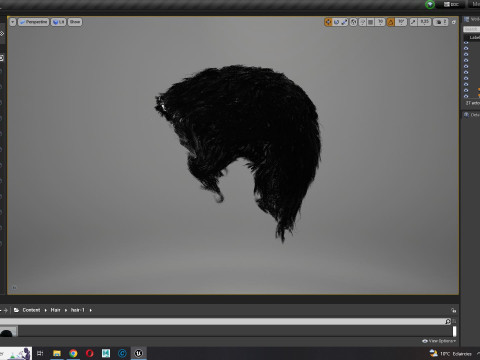Open the teal app icon after Opera on taskbar

(x=106, y=353)
